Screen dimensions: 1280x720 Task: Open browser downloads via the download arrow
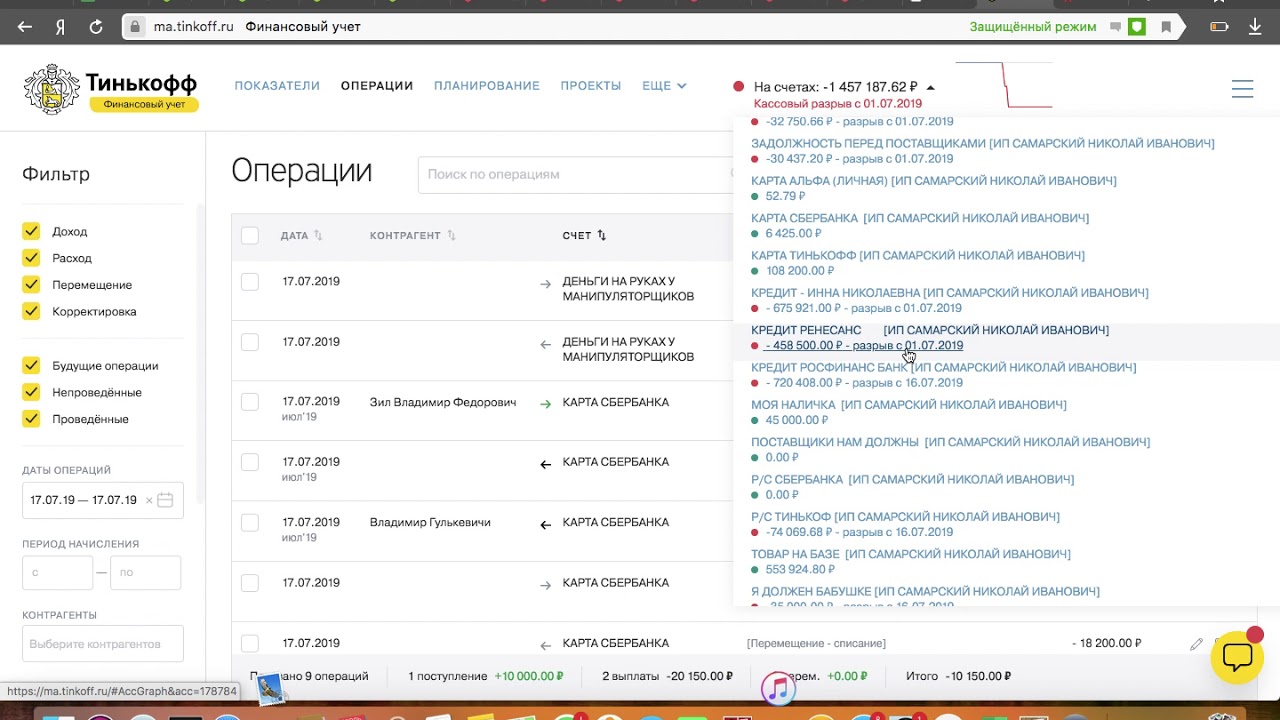1254,27
